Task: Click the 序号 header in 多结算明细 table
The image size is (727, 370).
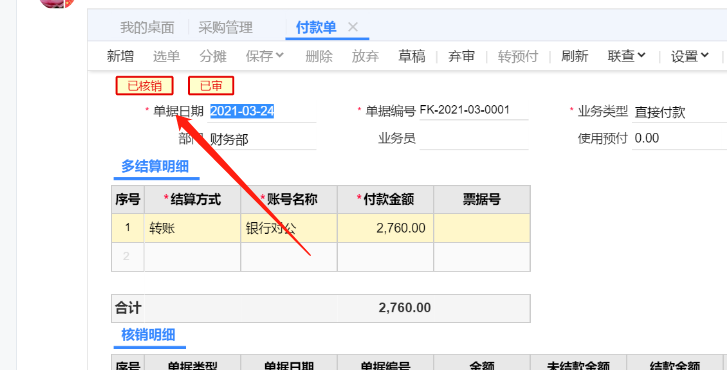Action: 128,200
